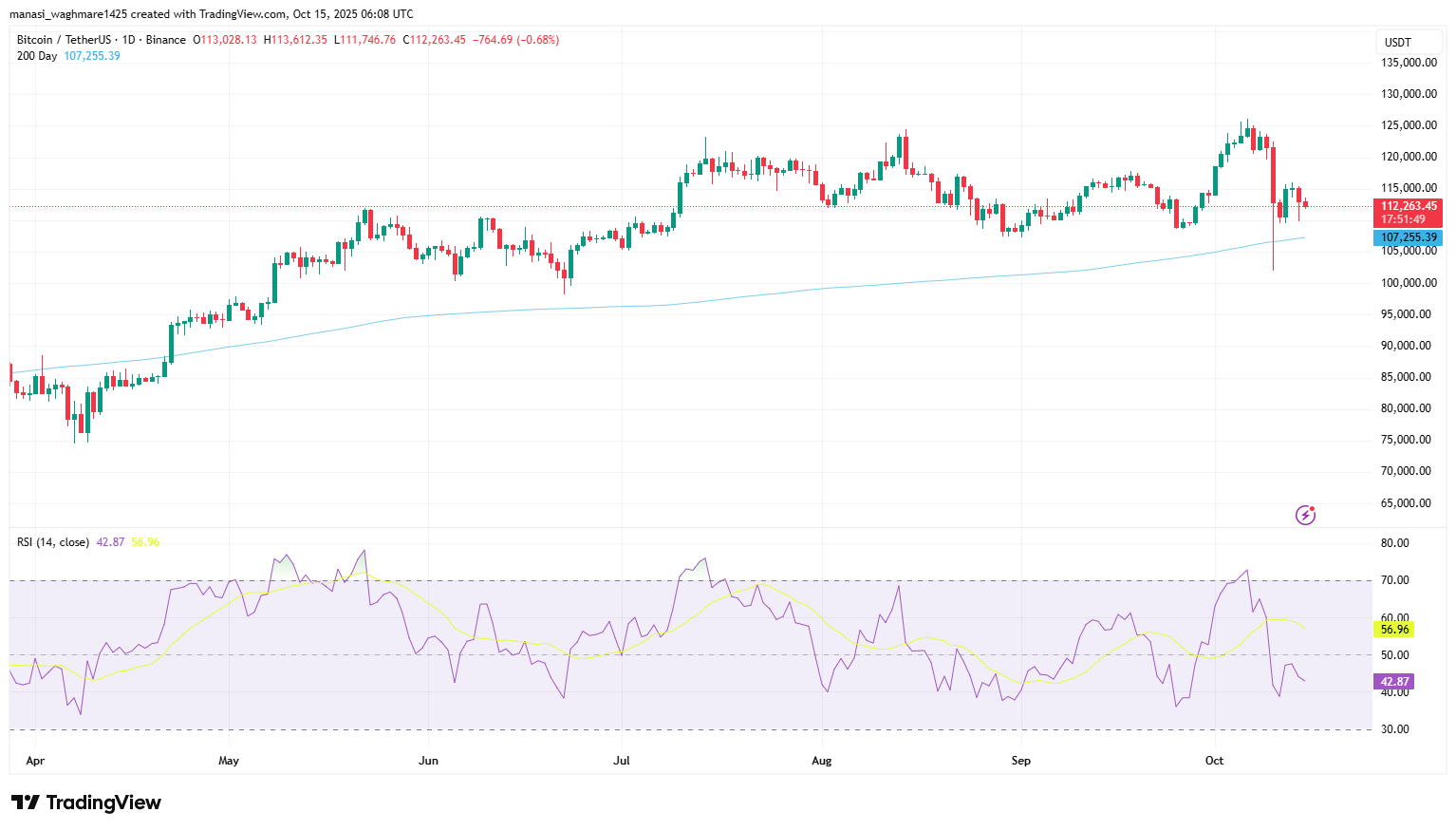Screen dimensions: 1456x831
Task: Click the RSI (14, close) indicator legend
Action: [53, 542]
